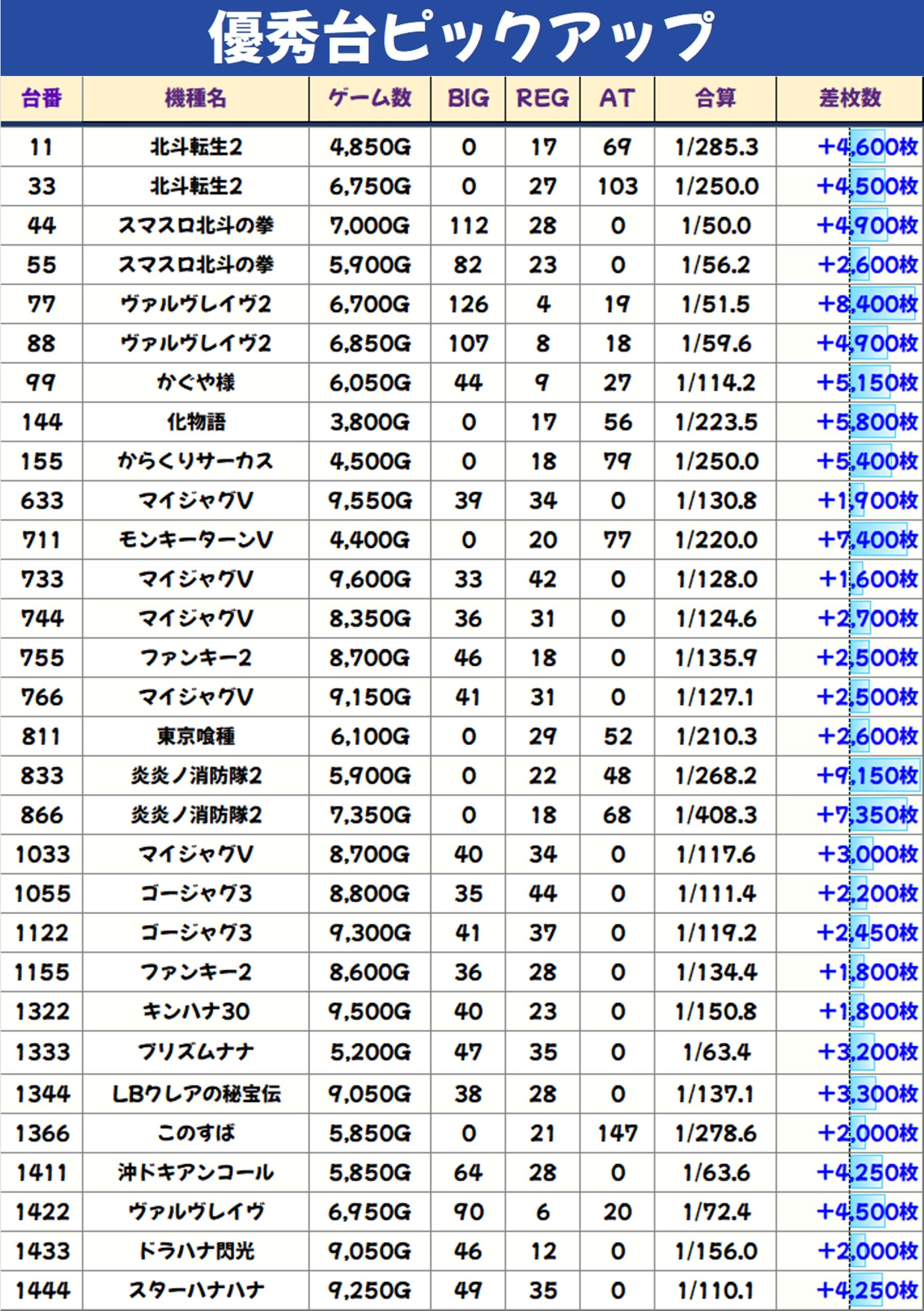Select the REG column header
This screenshot has width=924, height=1311.
(x=542, y=98)
